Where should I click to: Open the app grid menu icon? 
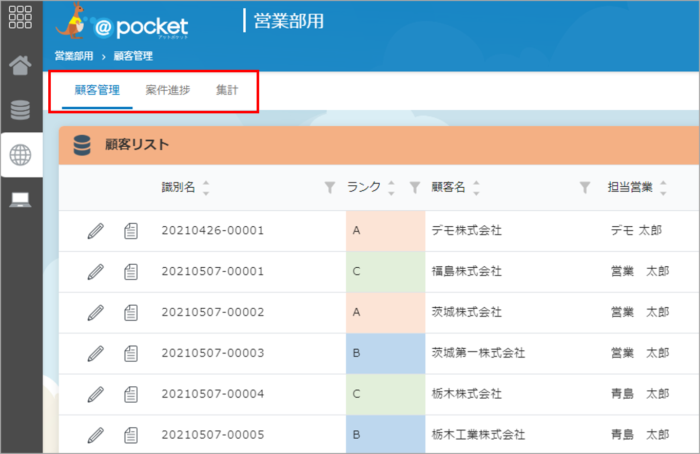[x=20, y=17]
